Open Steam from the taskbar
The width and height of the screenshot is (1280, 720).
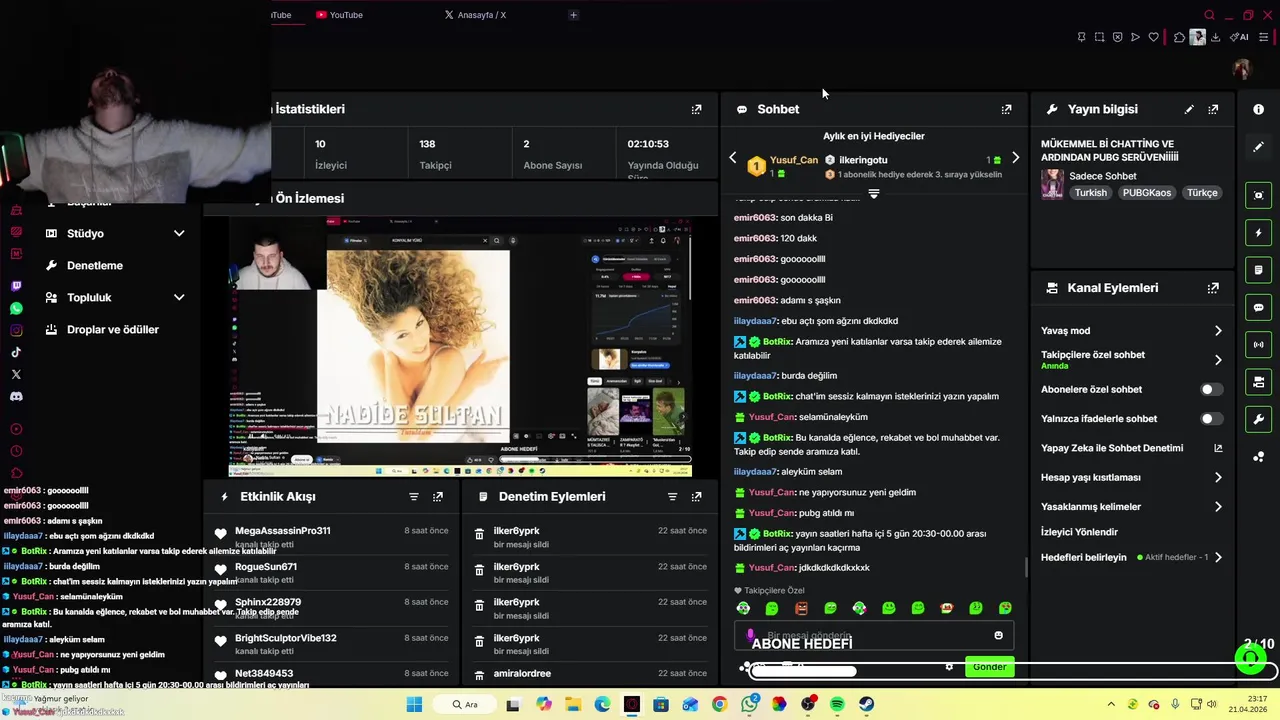[866, 704]
